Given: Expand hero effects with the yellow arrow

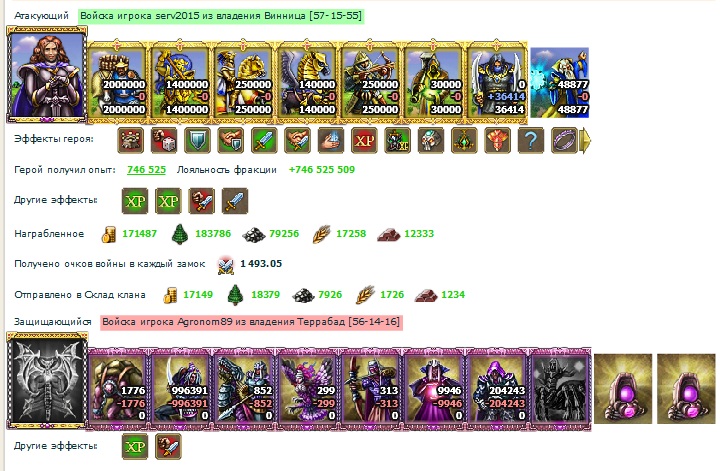Looking at the screenshot, I should pos(585,140).
